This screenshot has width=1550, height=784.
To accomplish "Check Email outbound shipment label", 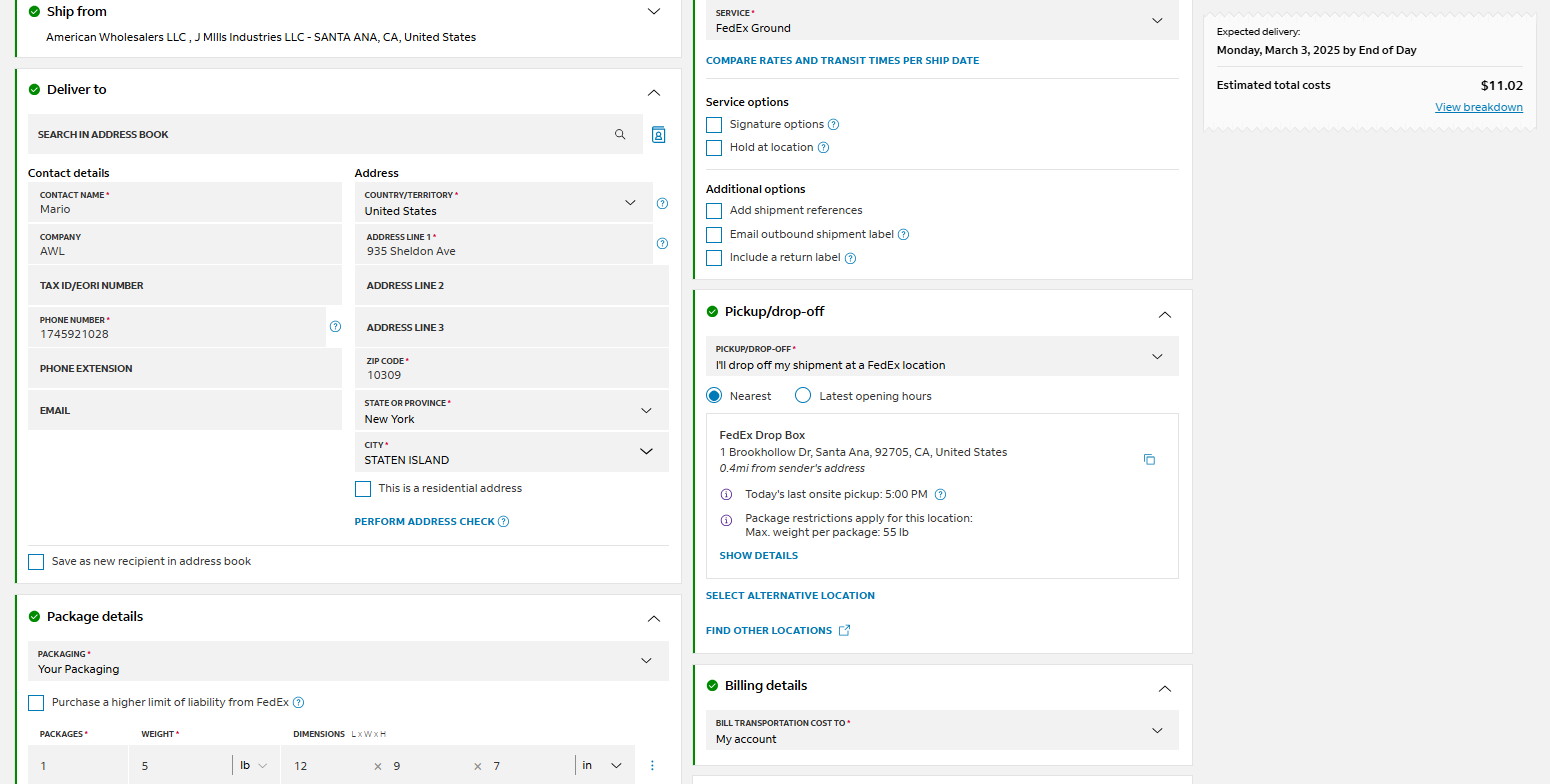I will point(714,235).
